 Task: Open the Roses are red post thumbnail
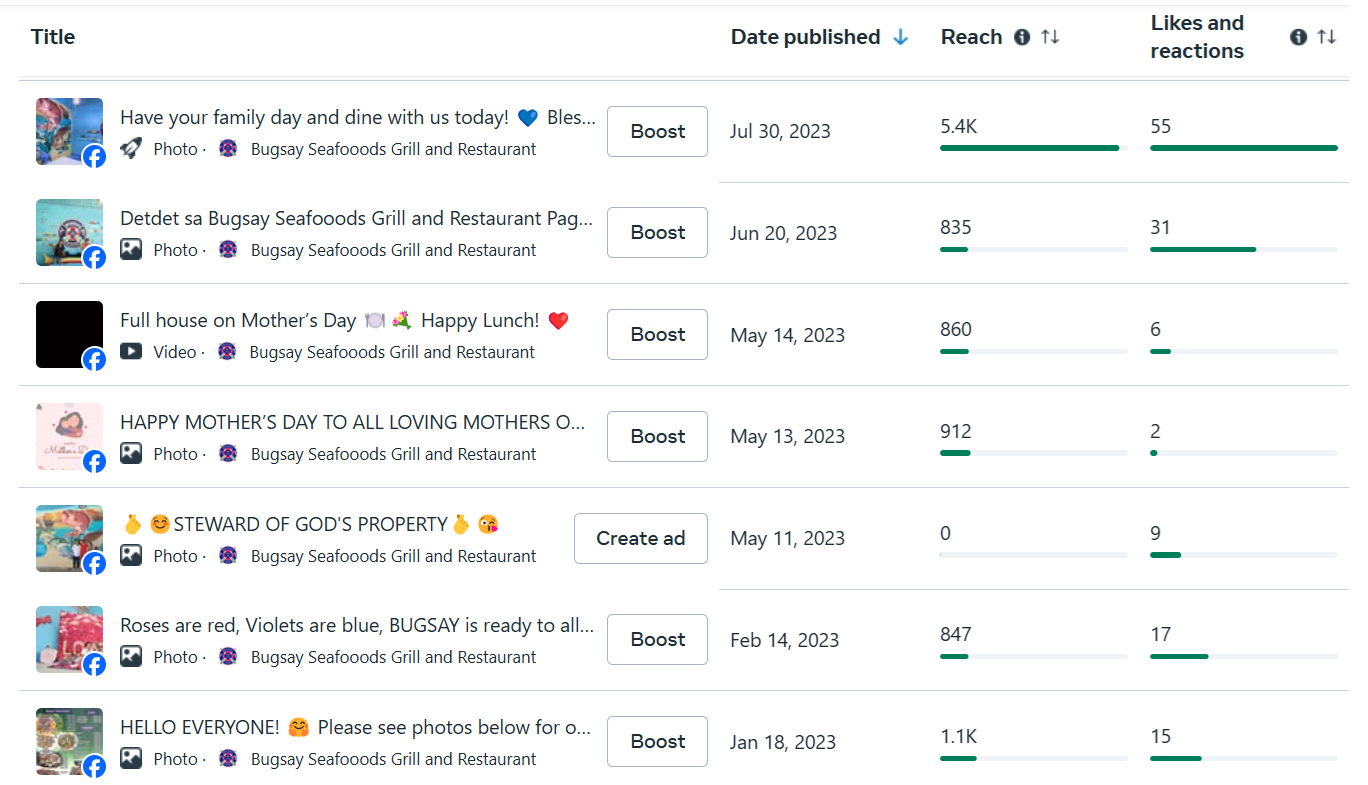[69, 639]
